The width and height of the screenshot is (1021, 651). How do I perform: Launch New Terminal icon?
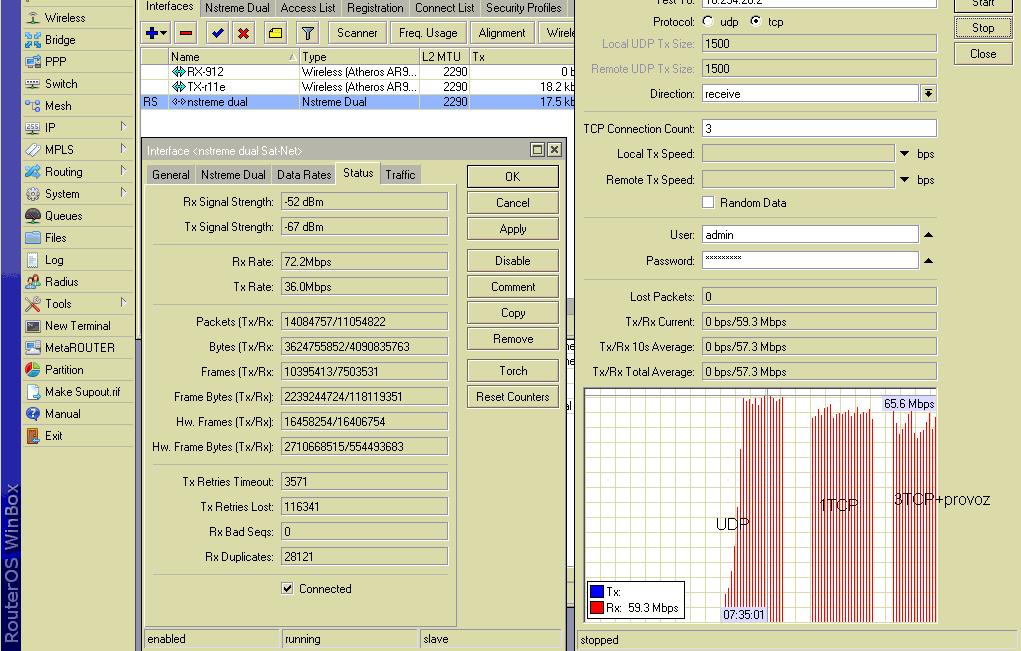coord(33,326)
